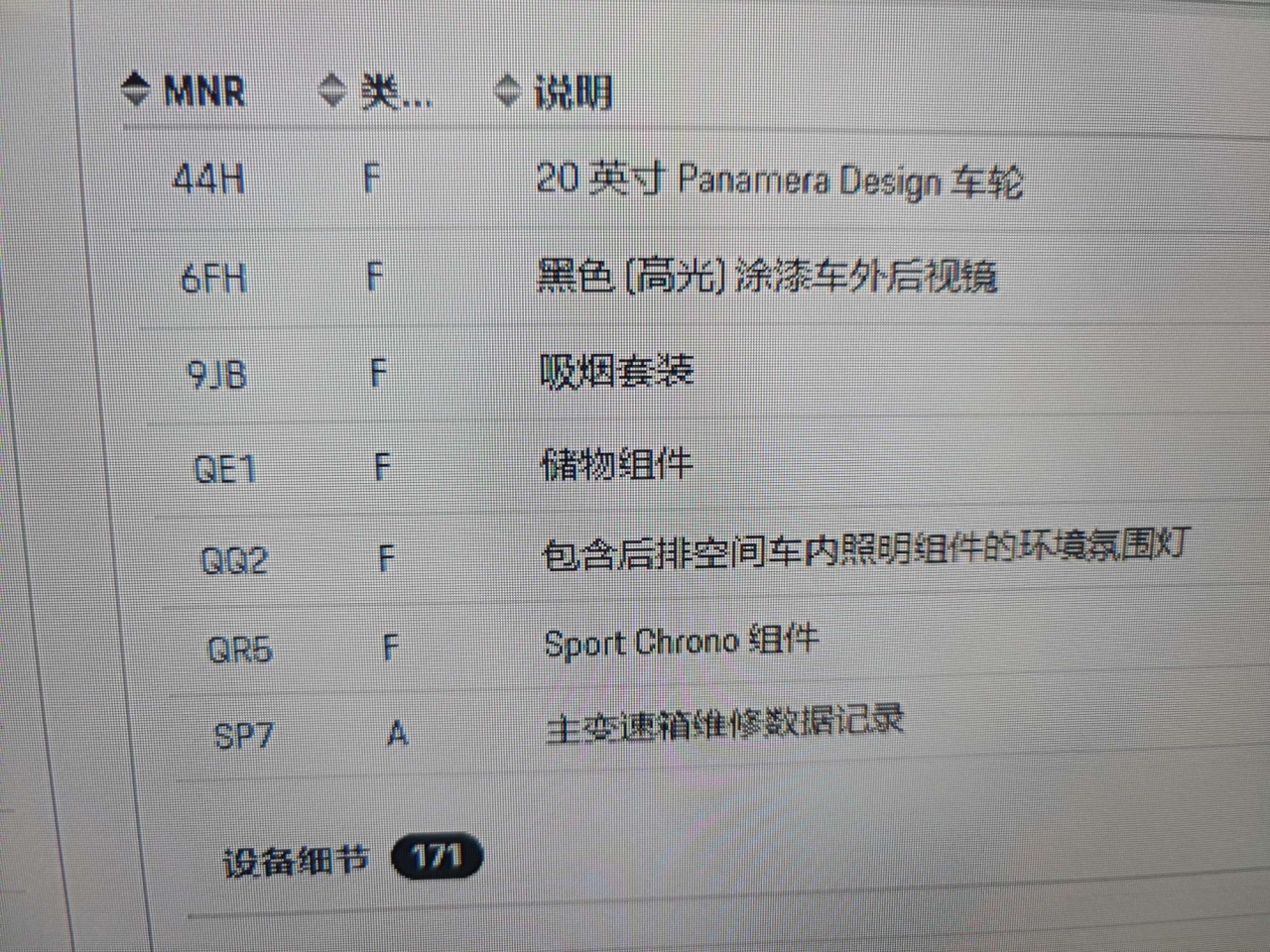Click 包含后排空间车内照明组件的环境氛围灯 description
1270x952 pixels.
pyautogui.click(x=865, y=548)
